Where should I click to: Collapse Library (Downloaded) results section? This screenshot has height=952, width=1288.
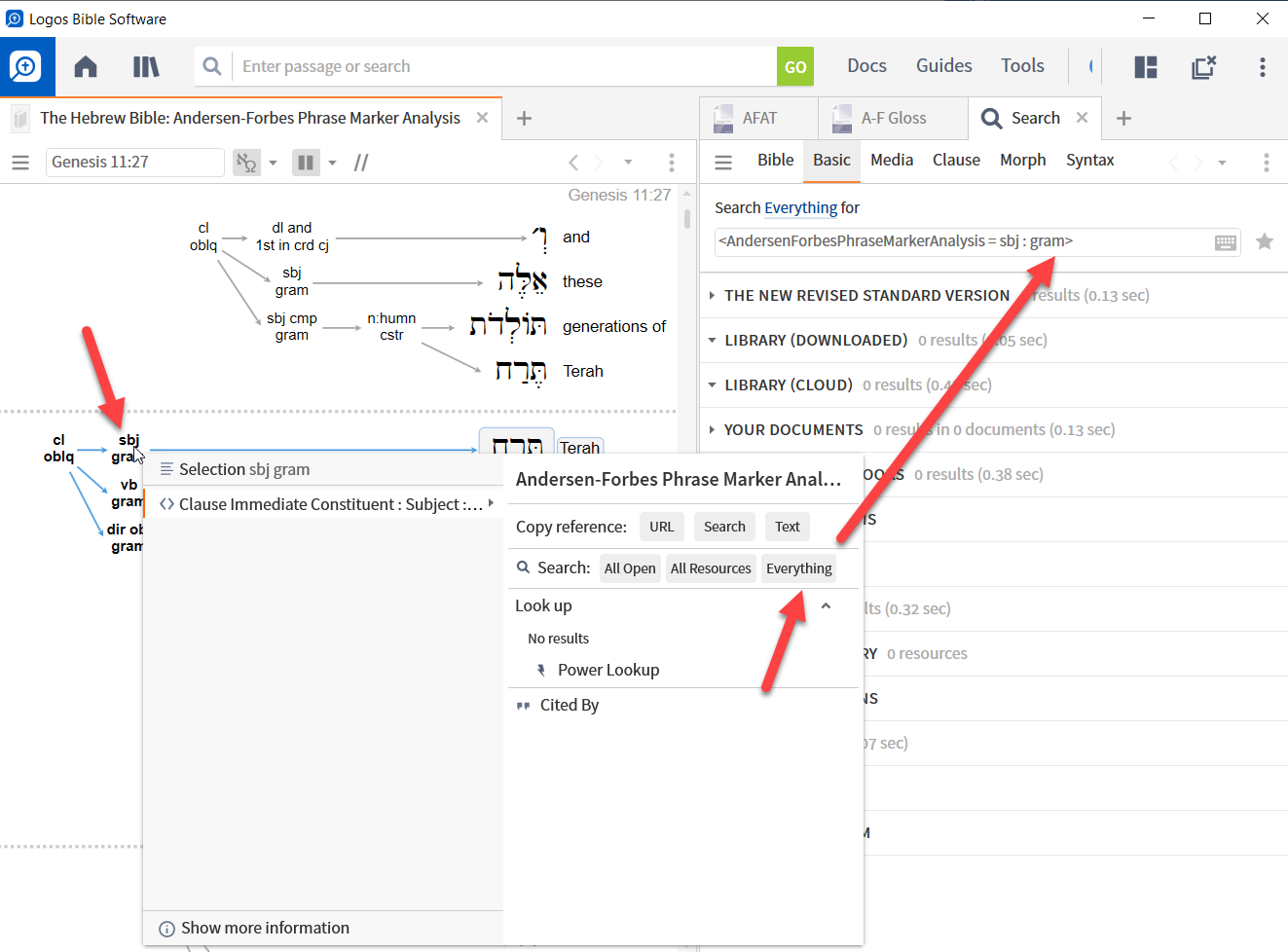(712, 341)
